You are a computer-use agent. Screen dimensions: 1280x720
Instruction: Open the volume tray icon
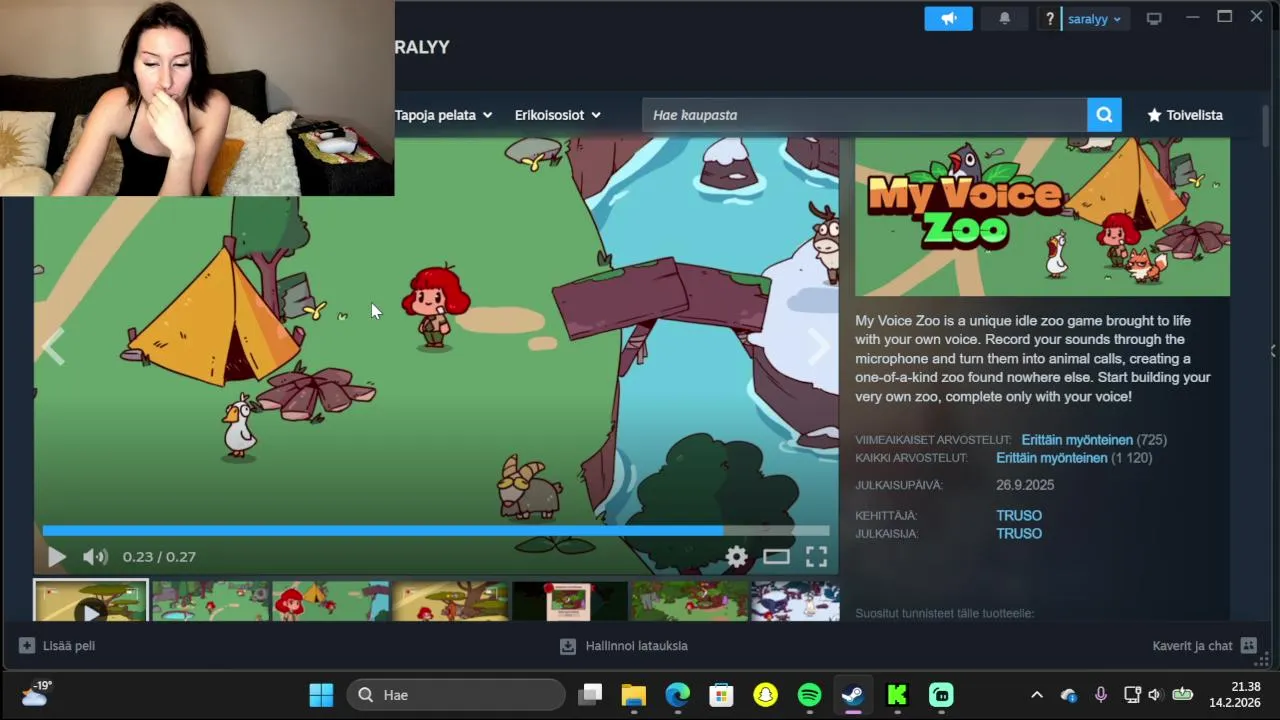point(1155,695)
